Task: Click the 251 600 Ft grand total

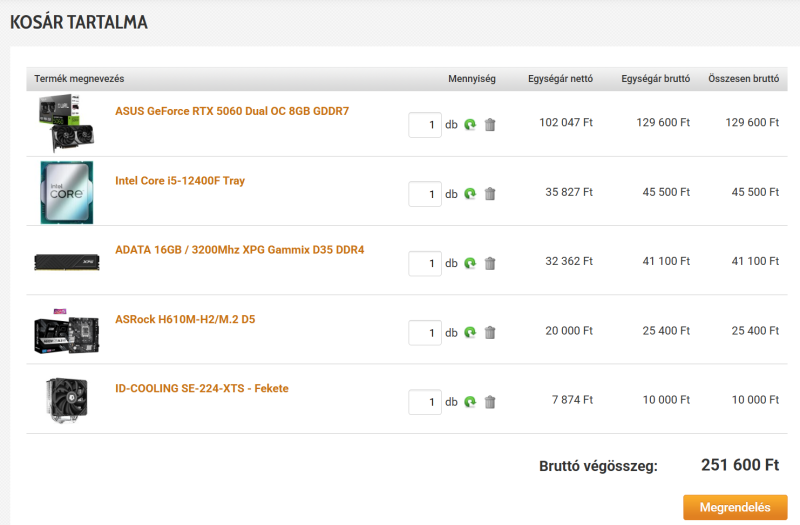Action: tap(740, 465)
